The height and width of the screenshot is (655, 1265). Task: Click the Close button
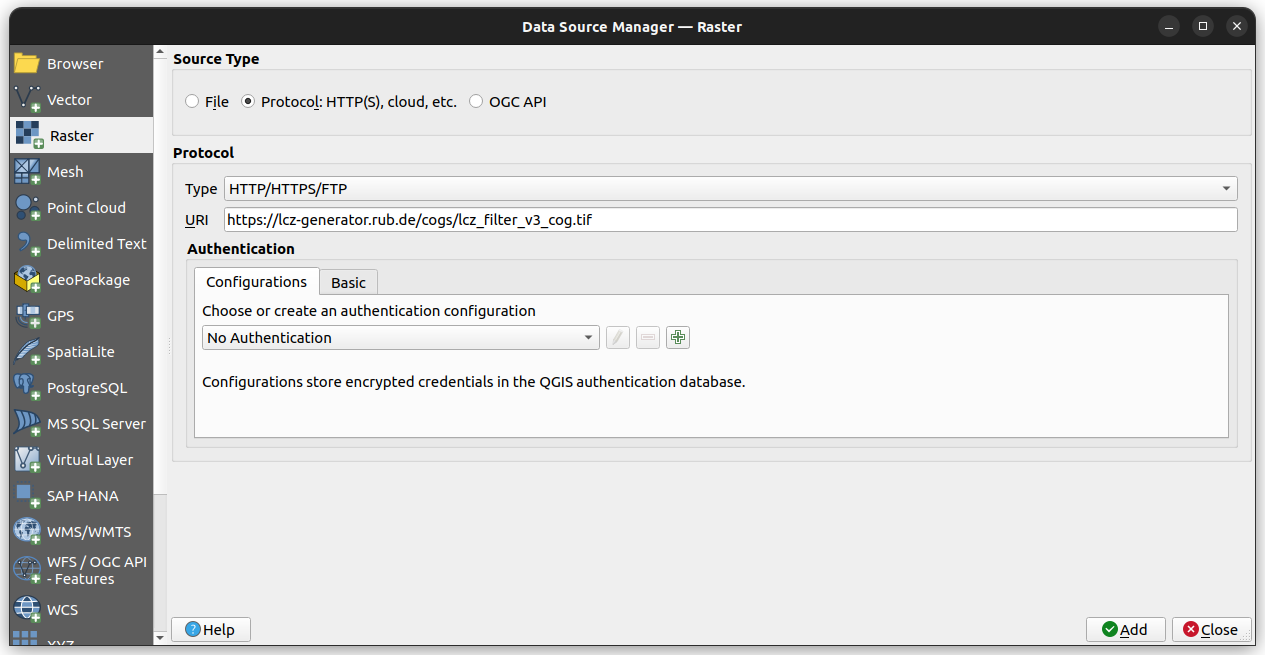1211,629
